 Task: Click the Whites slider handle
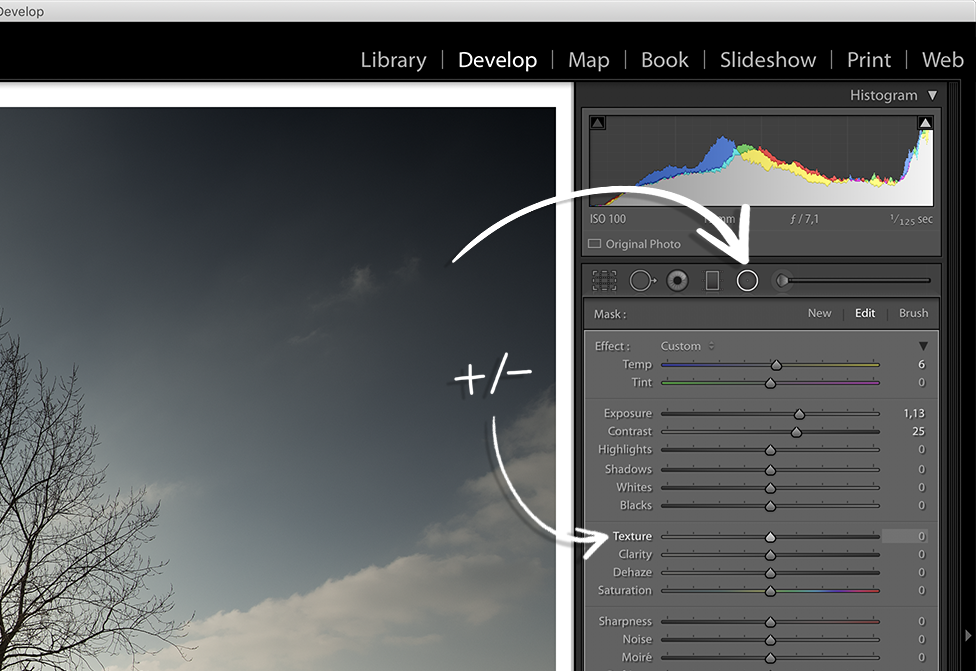pos(771,488)
